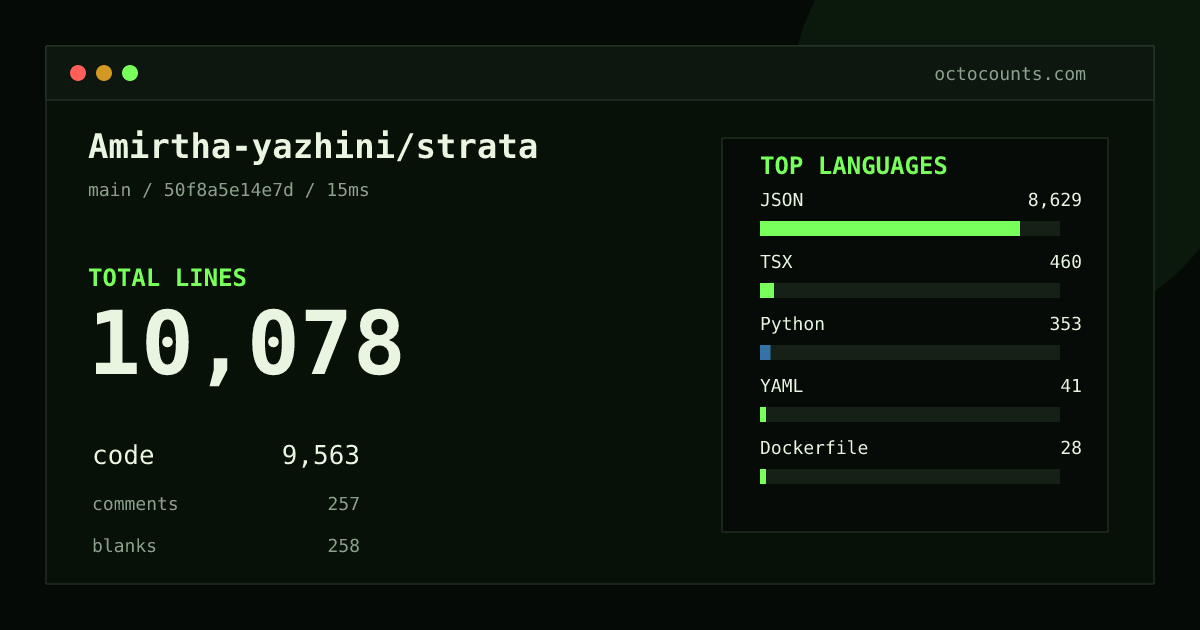Click the 'comments' row label
Viewport: 1200px width, 630px height.
point(135,504)
